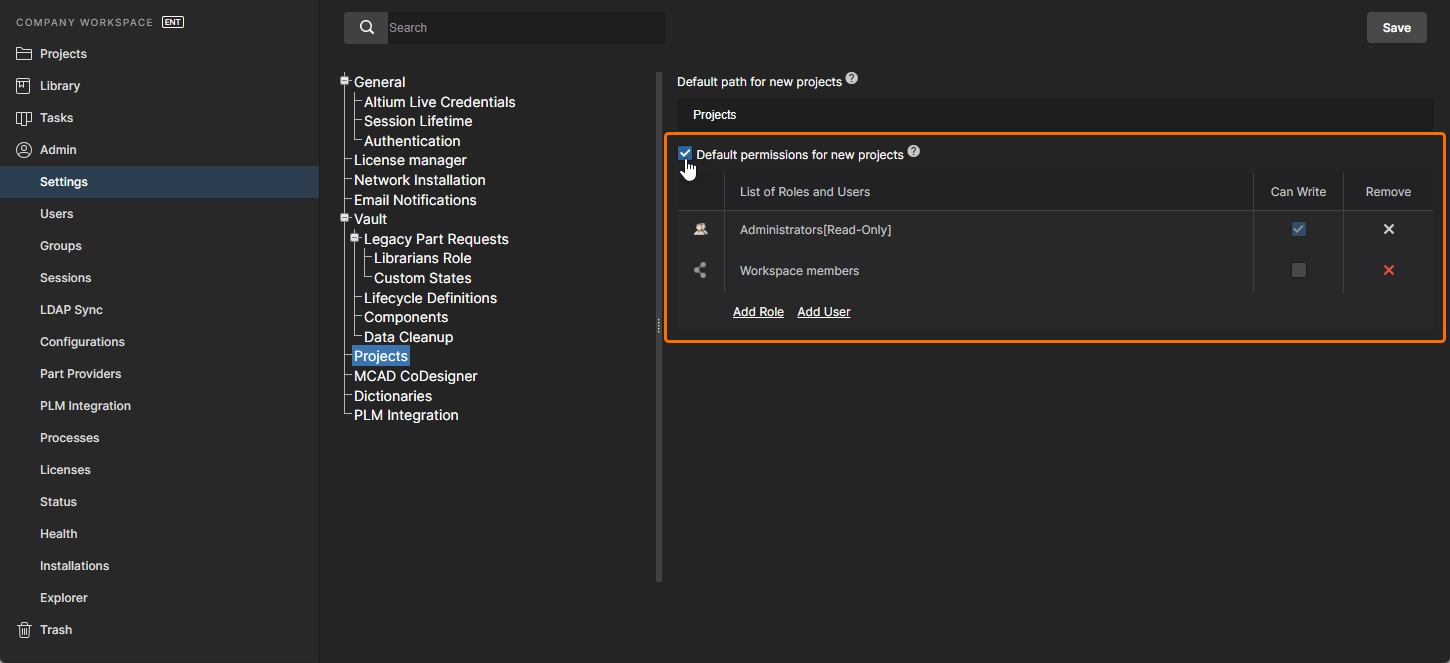
Task: Open Users in the Admin menu
Action: coord(57,214)
